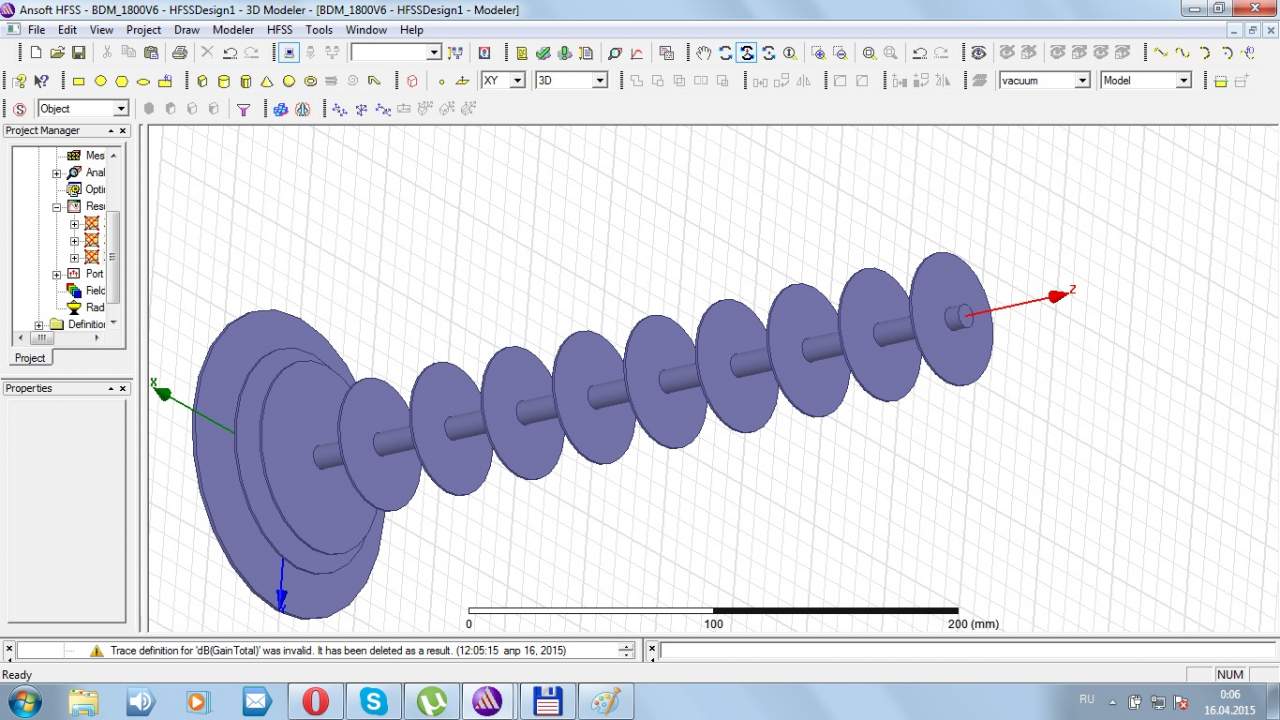The height and width of the screenshot is (720, 1280).
Task: Open Skype from the Windows taskbar
Action: pyautogui.click(x=374, y=701)
